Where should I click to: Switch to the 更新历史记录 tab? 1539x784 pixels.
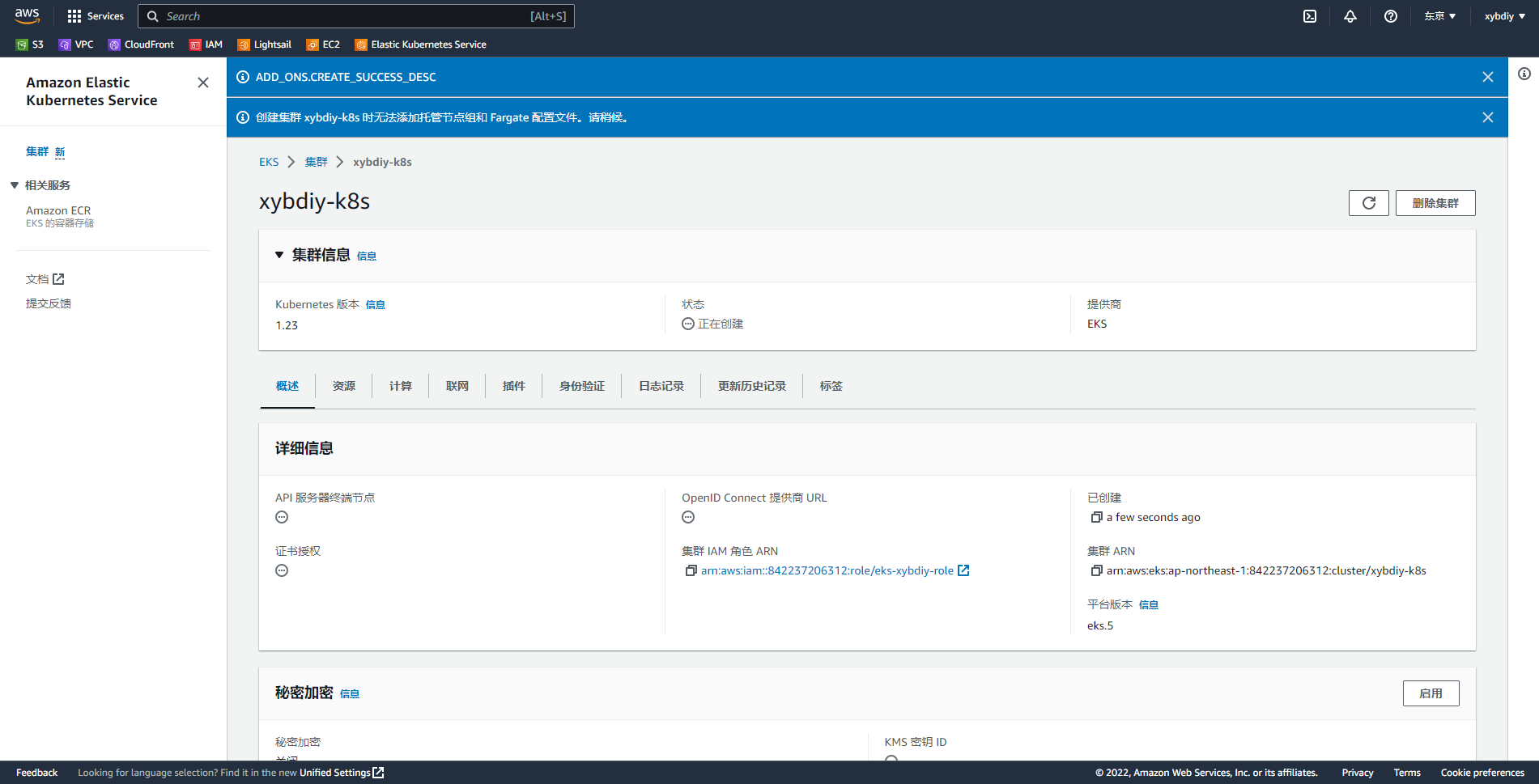click(x=752, y=386)
